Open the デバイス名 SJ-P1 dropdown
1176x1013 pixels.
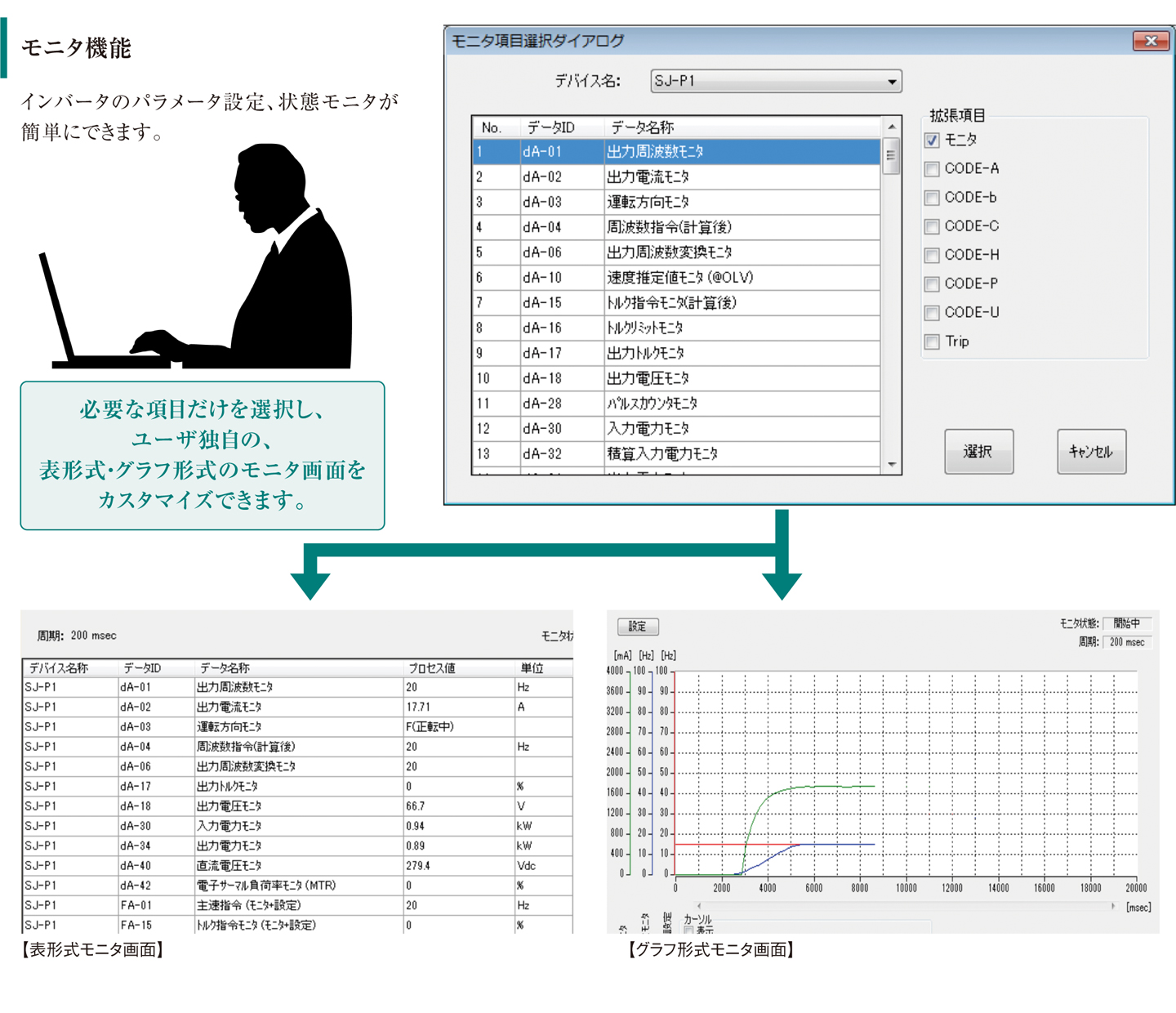tap(776, 81)
